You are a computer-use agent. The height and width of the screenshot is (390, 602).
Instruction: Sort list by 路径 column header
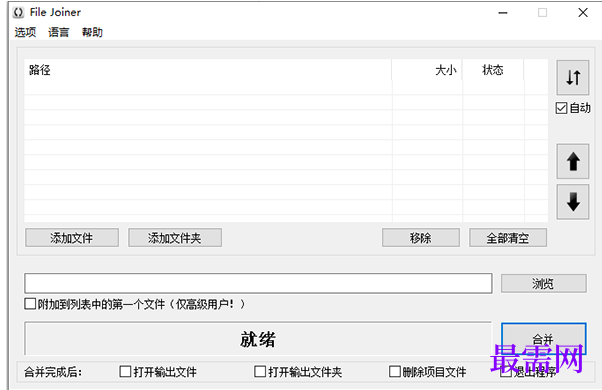click(208, 70)
